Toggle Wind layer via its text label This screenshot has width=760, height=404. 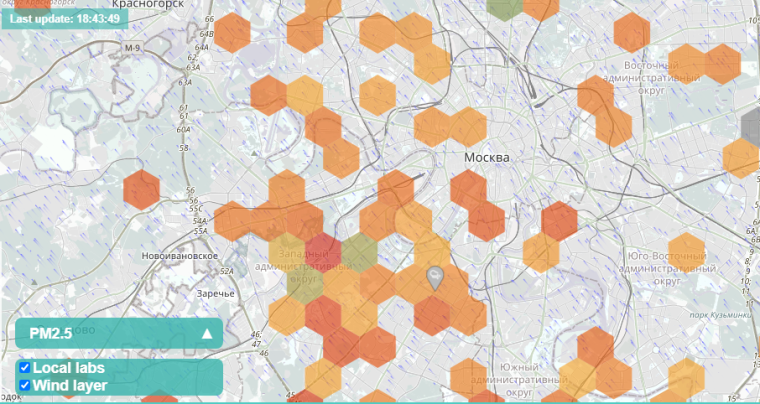point(69,384)
